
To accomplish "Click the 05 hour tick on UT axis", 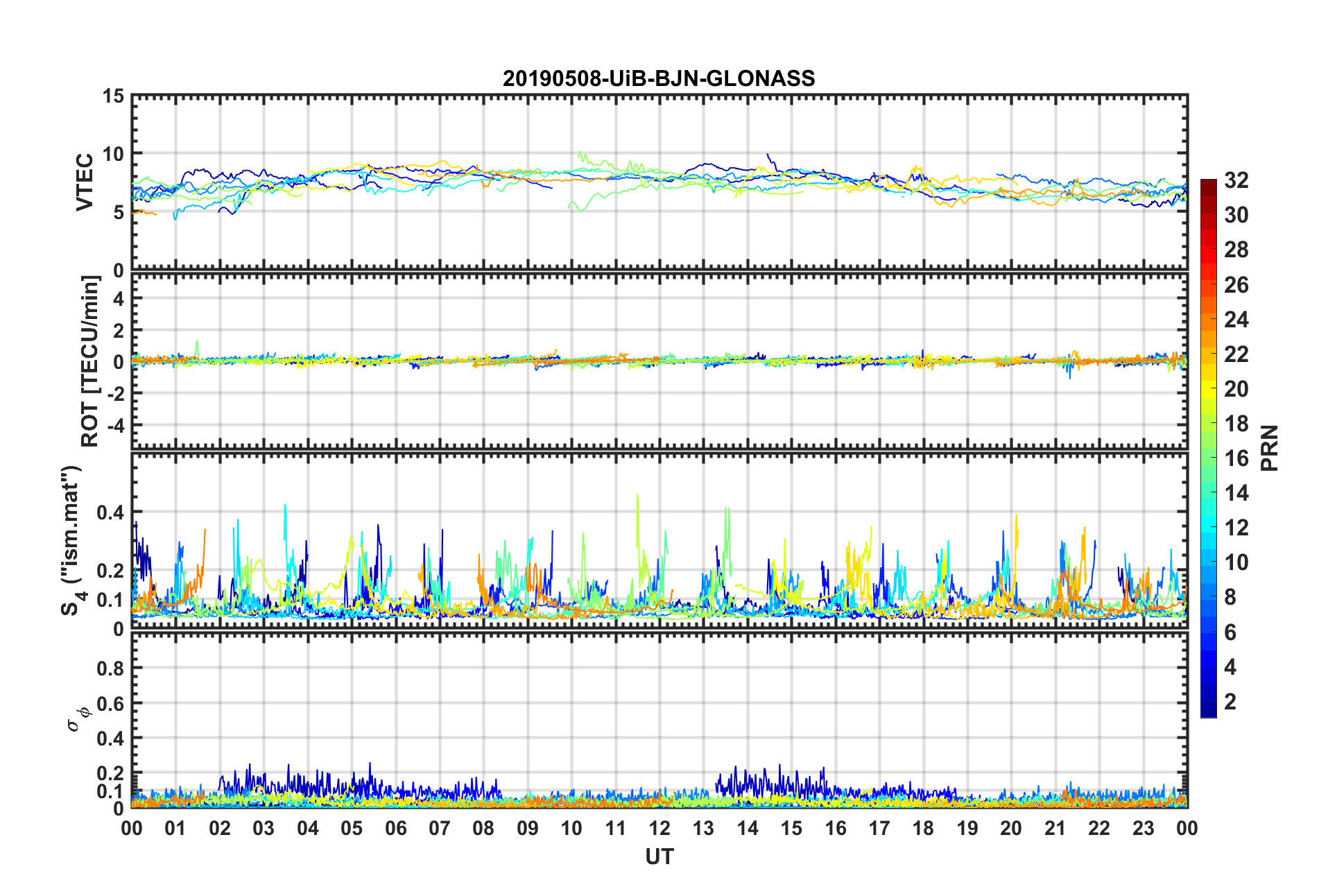I will pos(352,828).
